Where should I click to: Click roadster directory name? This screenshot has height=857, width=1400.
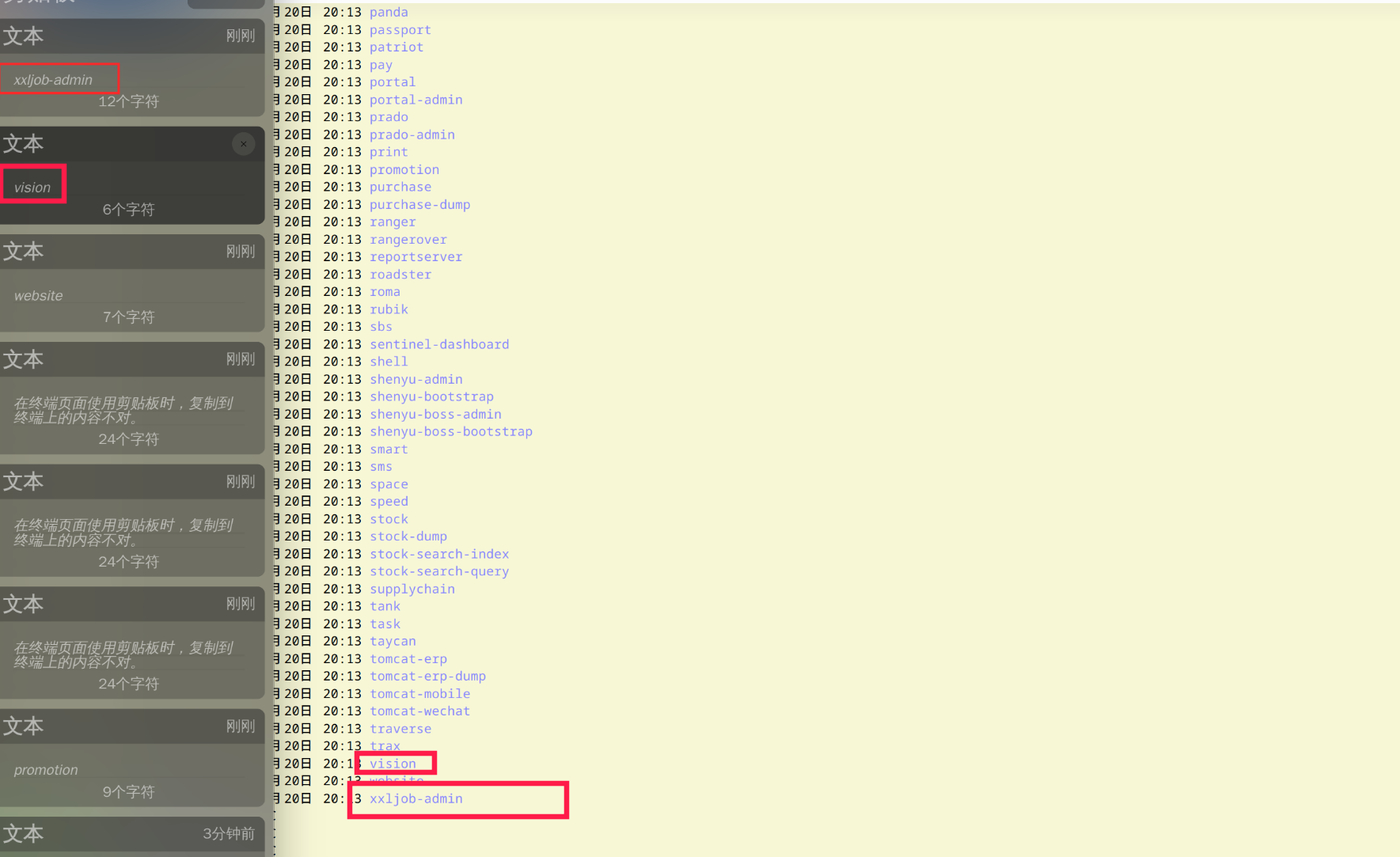[400, 275]
